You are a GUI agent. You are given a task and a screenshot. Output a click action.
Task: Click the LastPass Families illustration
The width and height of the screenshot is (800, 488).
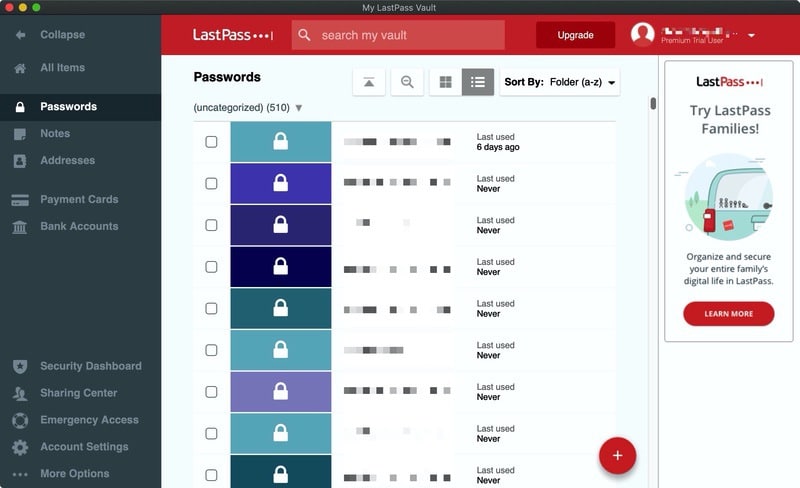coord(729,197)
